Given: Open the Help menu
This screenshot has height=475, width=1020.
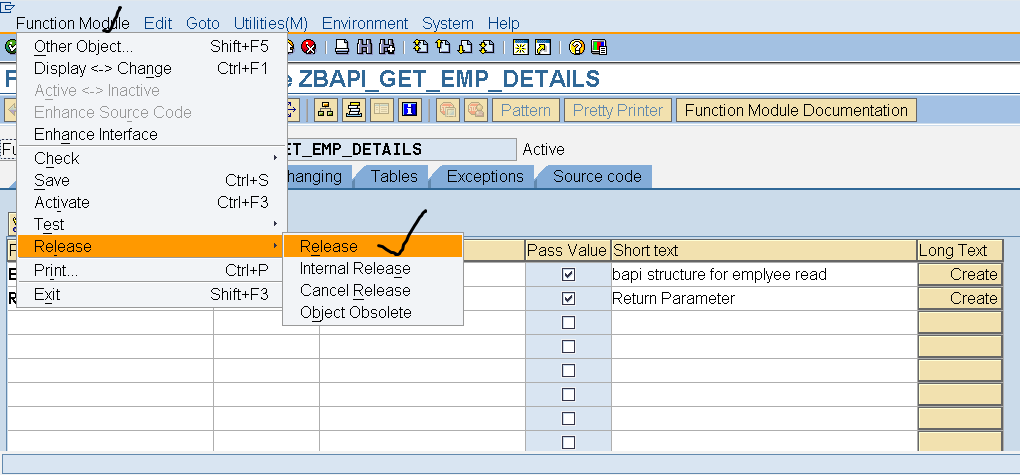Looking at the screenshot, I should (x=503, y=24).
